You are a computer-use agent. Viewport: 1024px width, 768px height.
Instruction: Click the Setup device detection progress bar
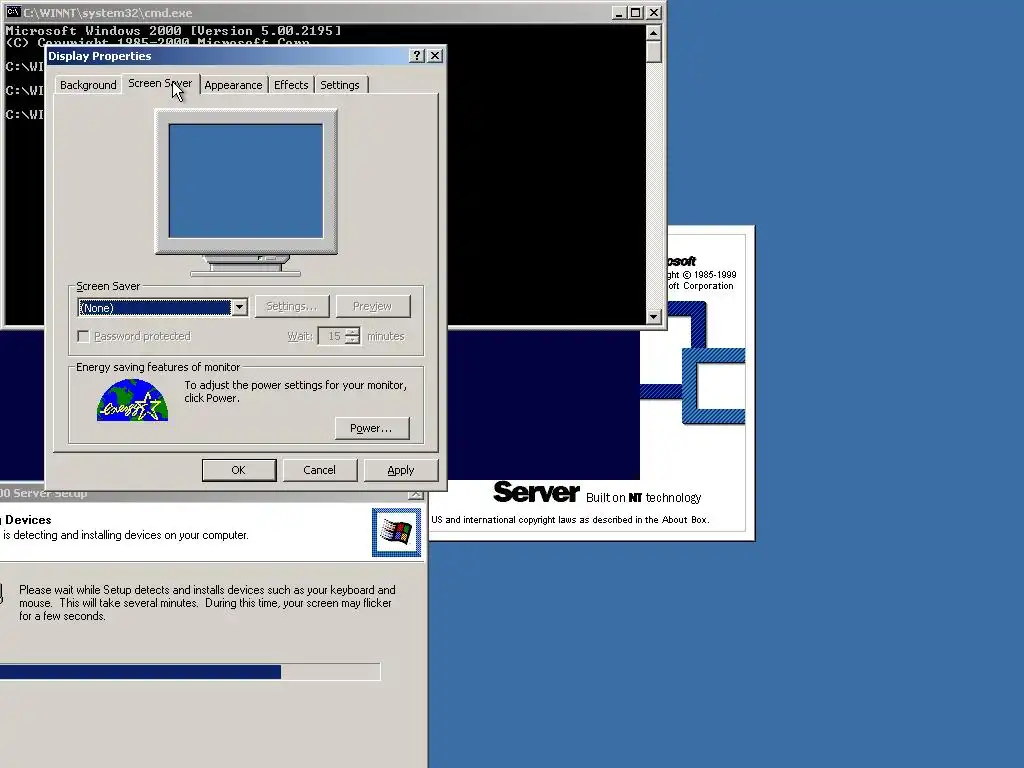190,672
